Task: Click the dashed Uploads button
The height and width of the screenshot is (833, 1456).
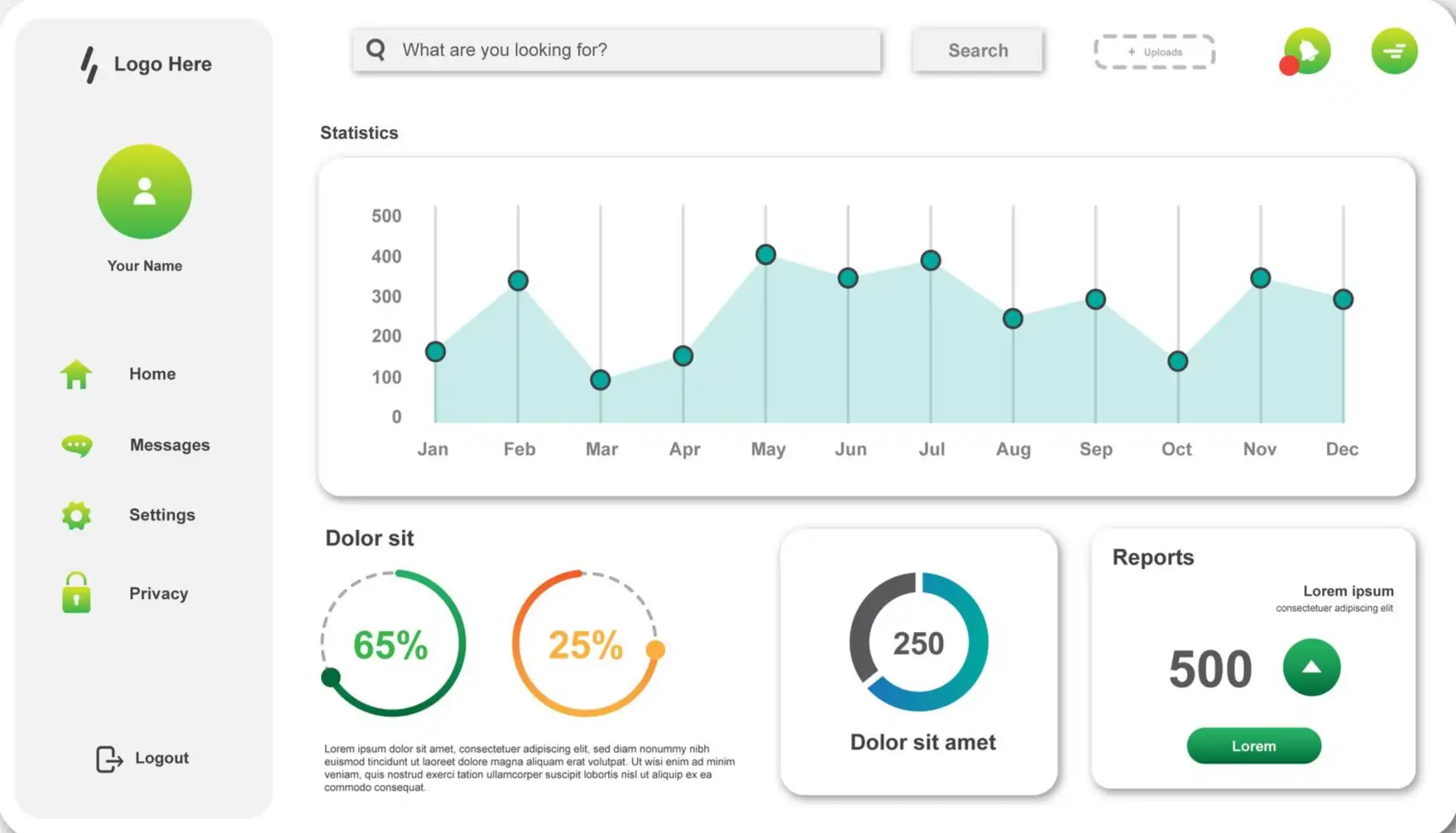Action: 1154,52
